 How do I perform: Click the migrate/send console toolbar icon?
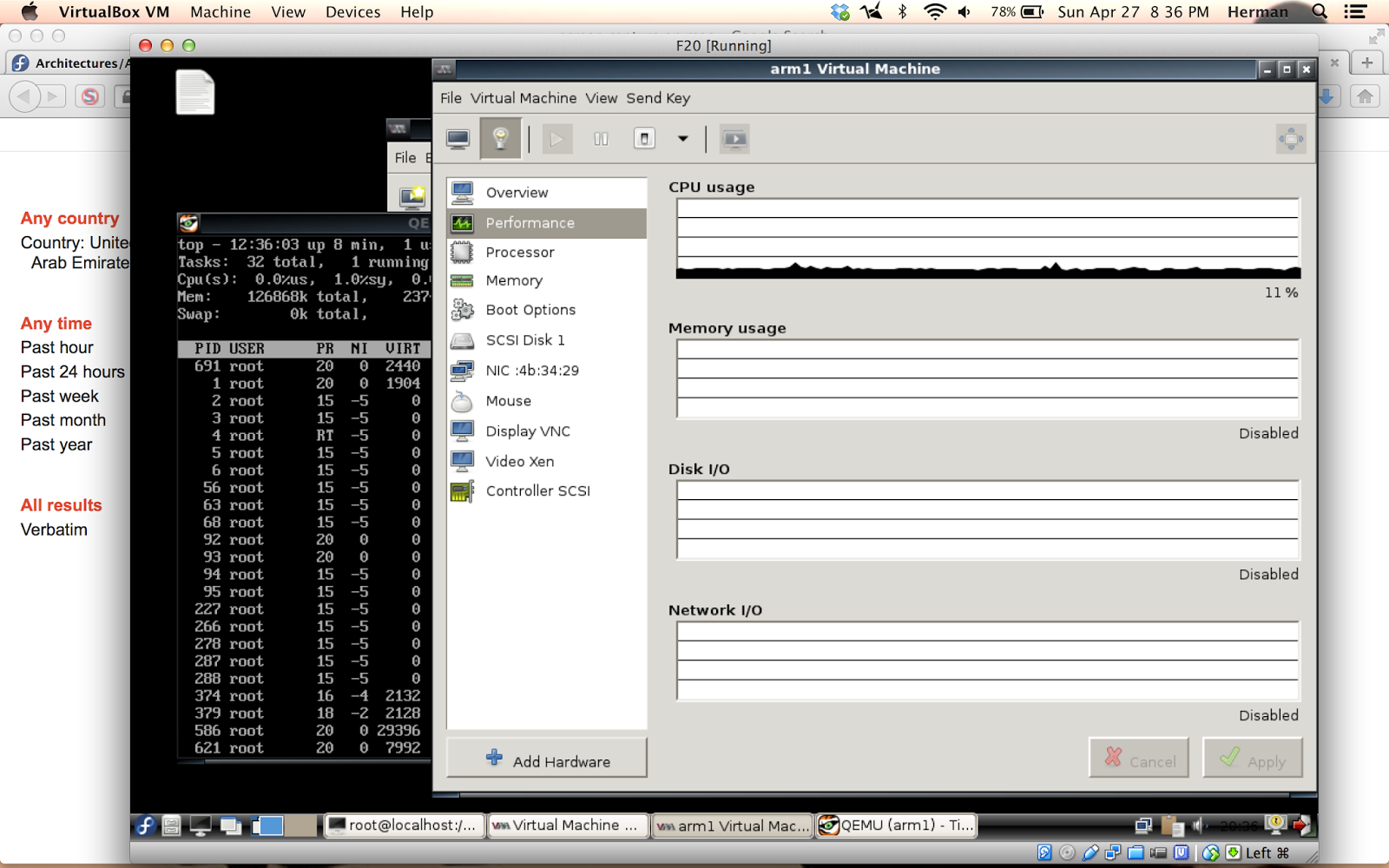[734, 139]
